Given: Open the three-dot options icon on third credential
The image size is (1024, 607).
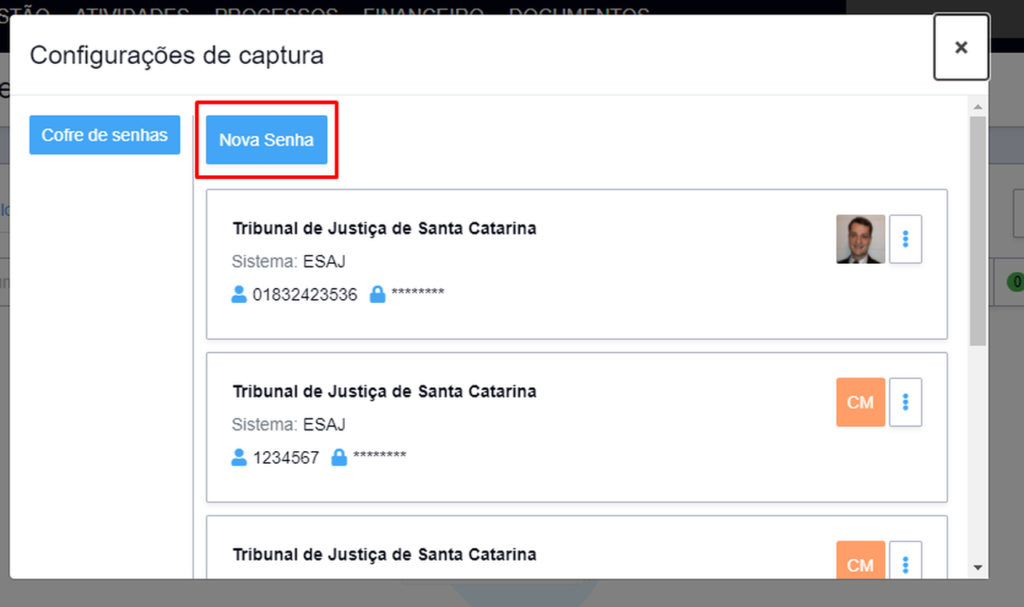Looking at the screenshot, I should pos(906,563).
